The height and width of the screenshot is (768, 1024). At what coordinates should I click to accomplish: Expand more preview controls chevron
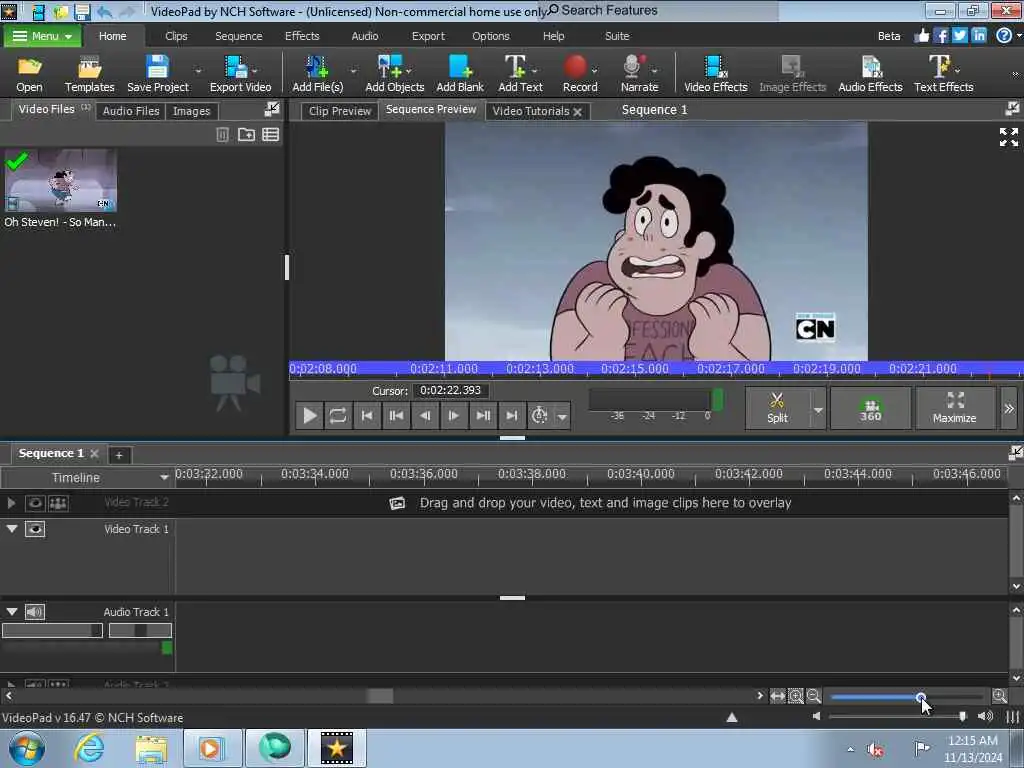[1009, 408]
